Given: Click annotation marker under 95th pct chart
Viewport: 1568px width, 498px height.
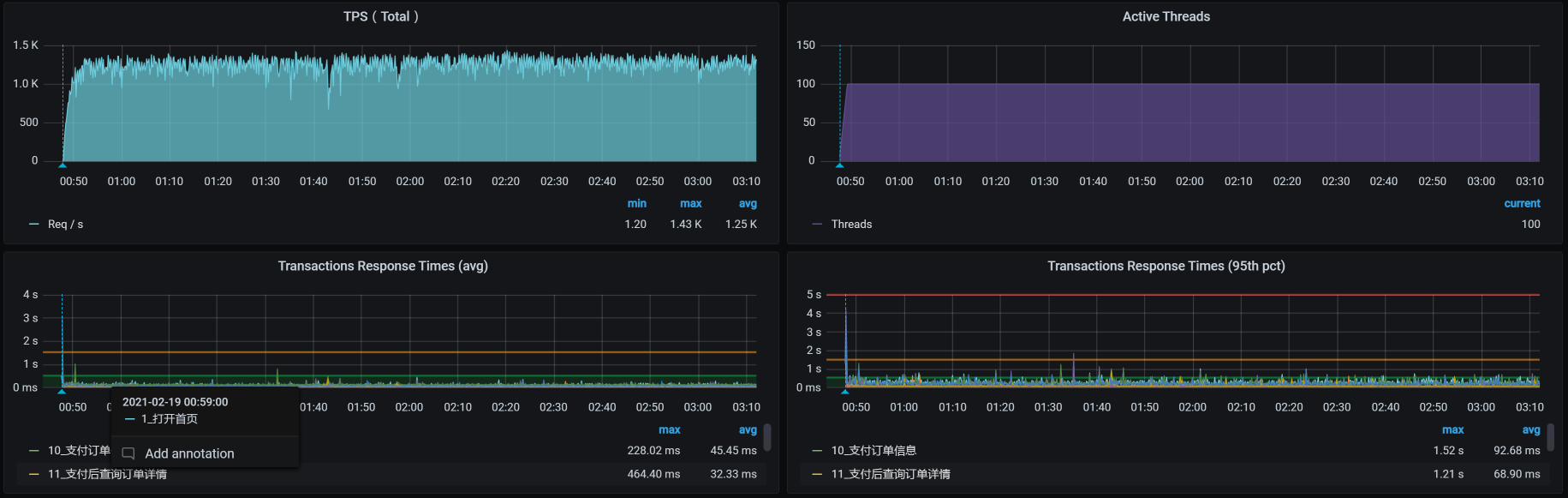Looking at the screenshot, I should tap(845, 391).
